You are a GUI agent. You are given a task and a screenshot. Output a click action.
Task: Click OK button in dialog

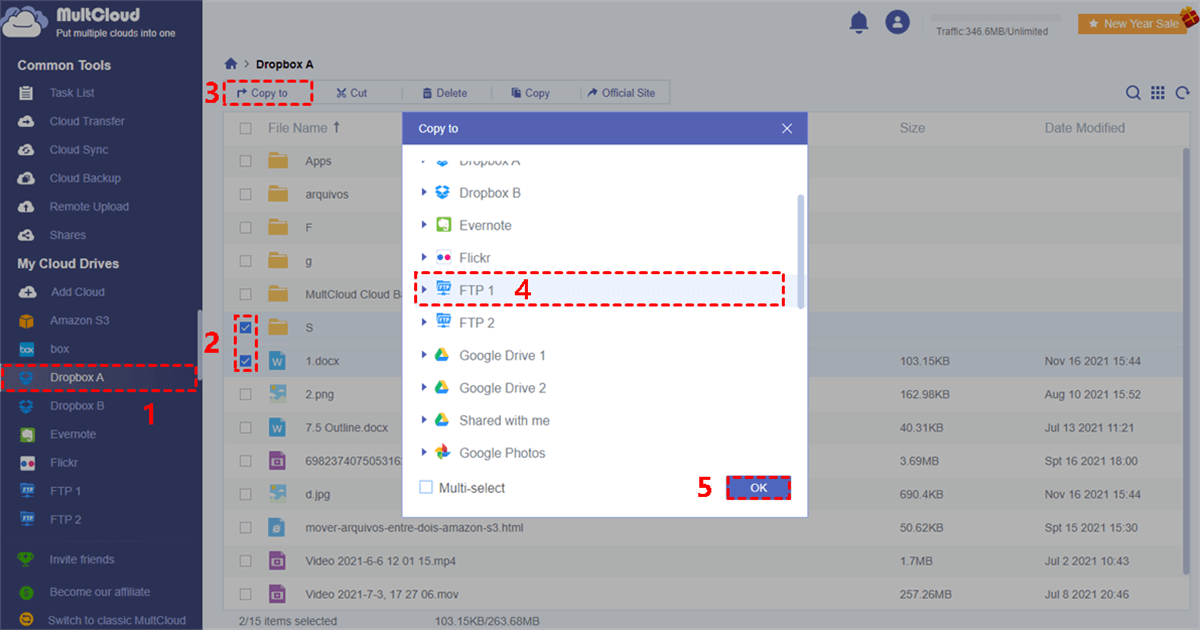[758, 488]
